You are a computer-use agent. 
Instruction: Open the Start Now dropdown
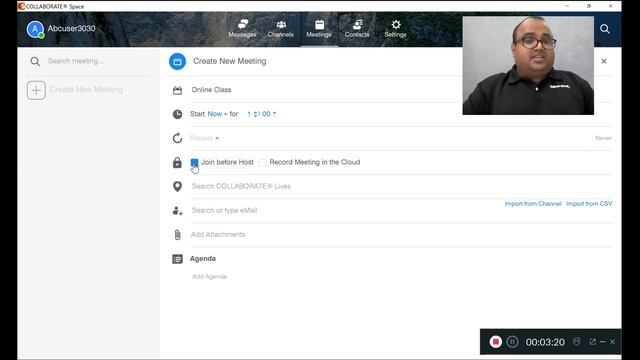tap(217, 114)
